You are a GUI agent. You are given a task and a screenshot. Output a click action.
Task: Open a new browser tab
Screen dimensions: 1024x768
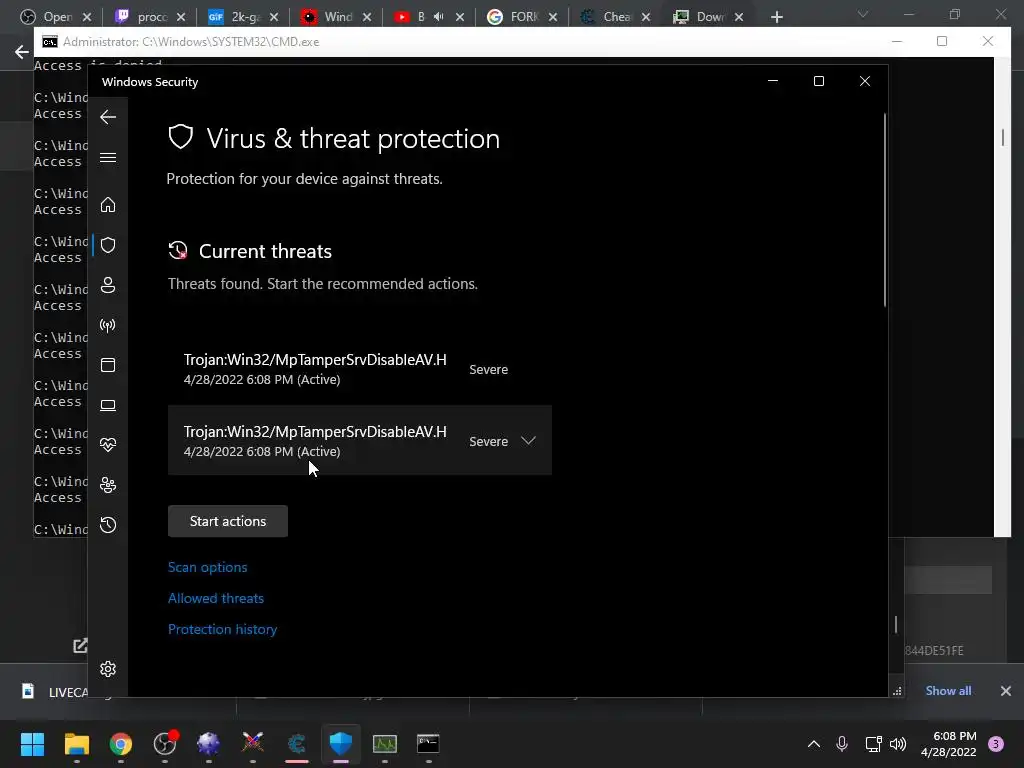click(x=776, y=17)
